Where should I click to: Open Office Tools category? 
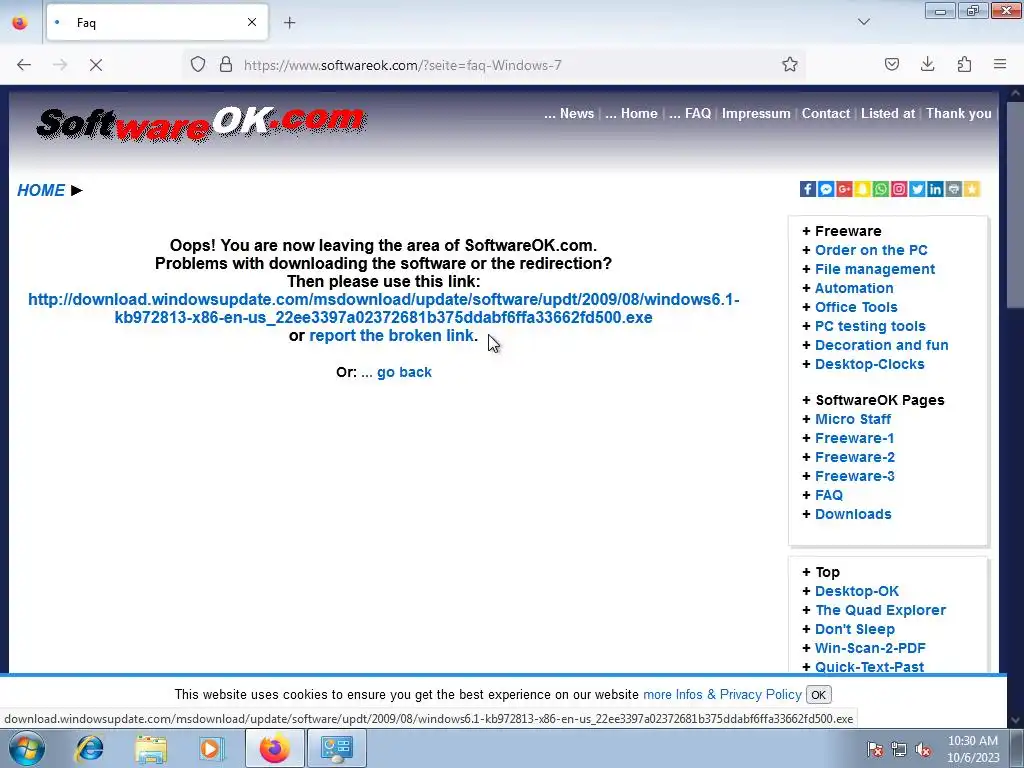pyautogui.click(x=856, y=307)
